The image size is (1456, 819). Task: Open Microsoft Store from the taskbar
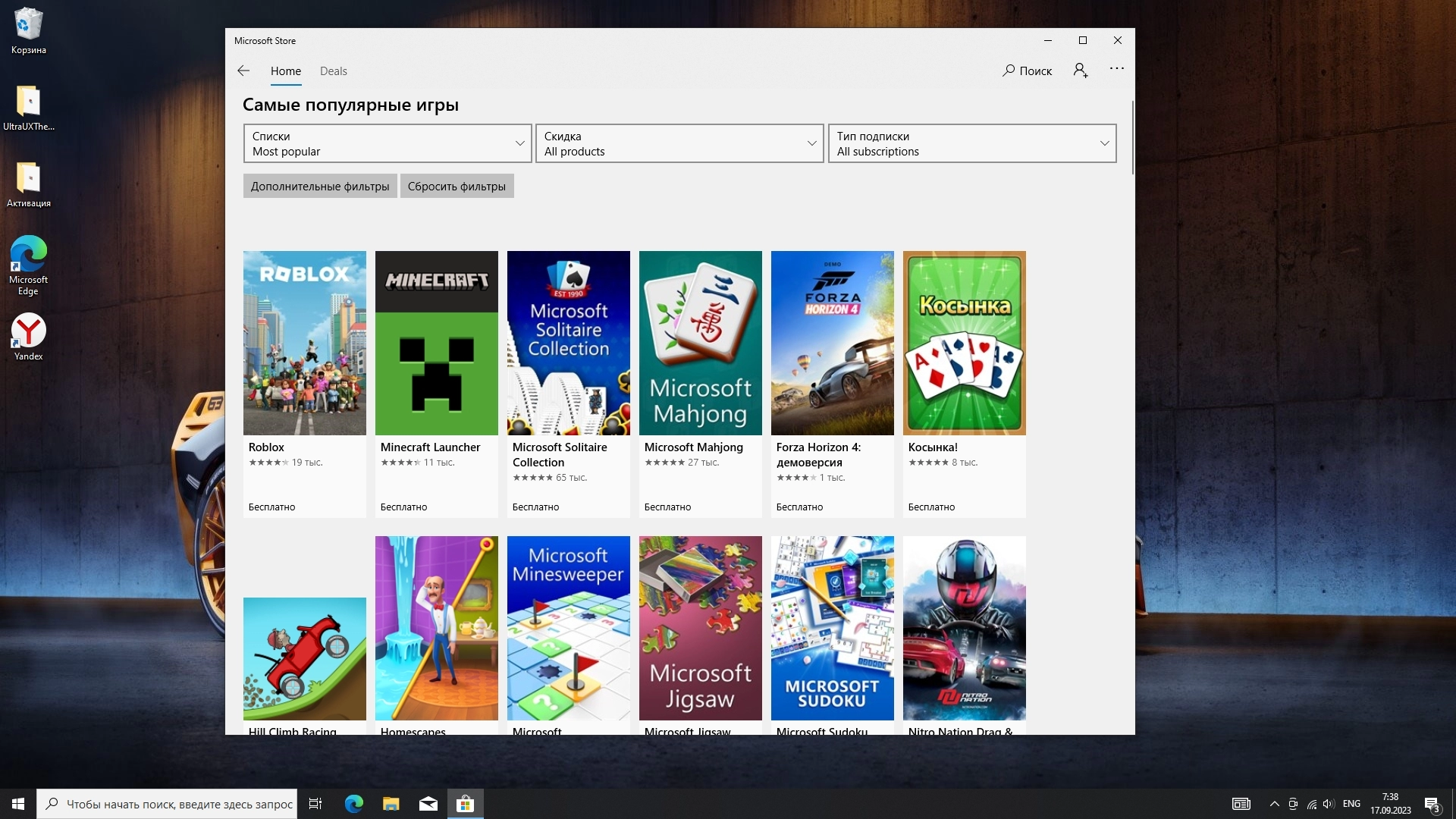coord(465,804)
